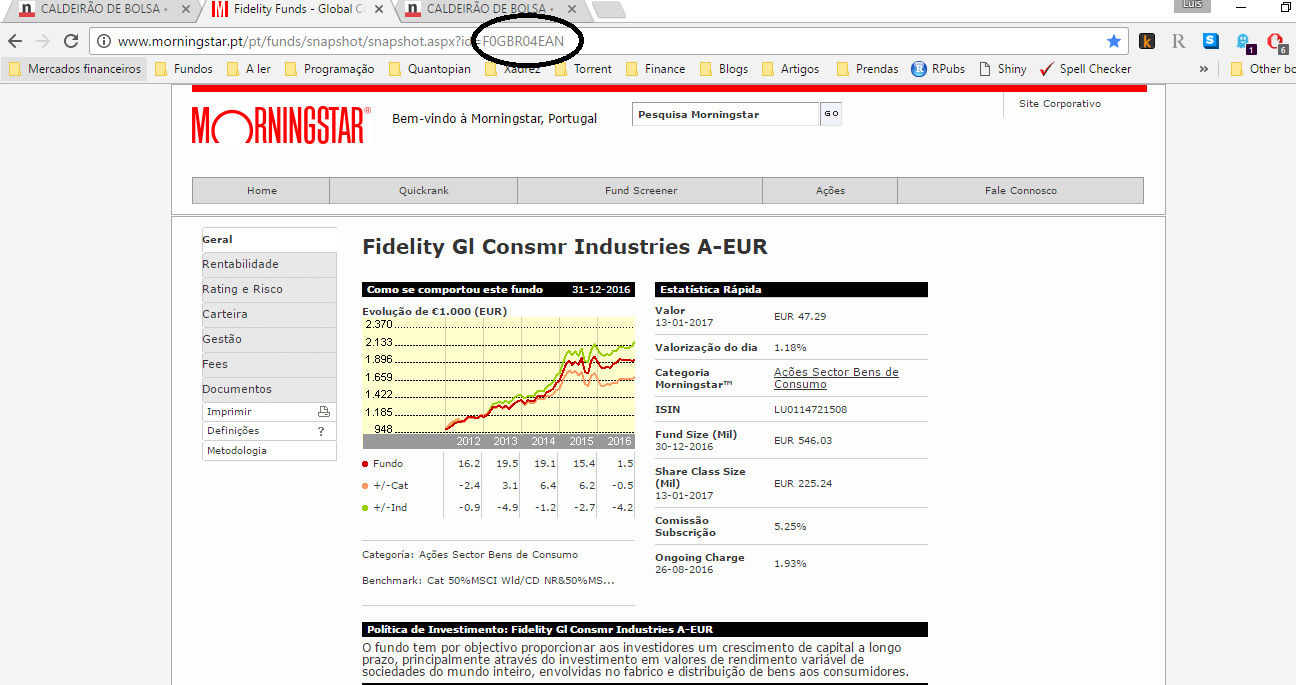
Task: Click the EUR 47.29 fund value
Action: (x=800, y=316)
